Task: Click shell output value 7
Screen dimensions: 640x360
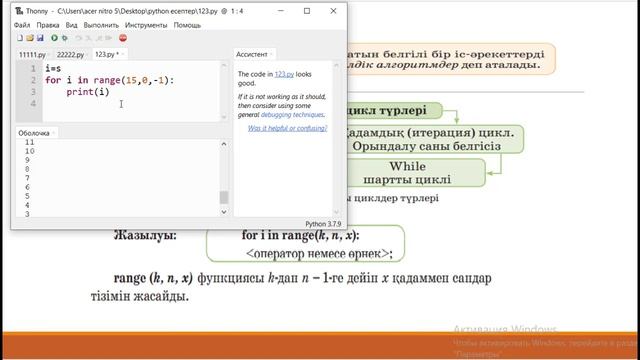Action: coord(27,178)
